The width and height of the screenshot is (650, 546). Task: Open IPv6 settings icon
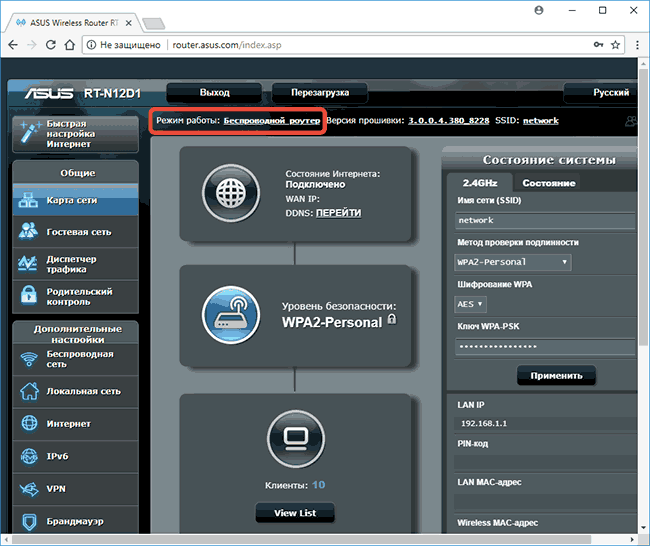pos(29,456)
